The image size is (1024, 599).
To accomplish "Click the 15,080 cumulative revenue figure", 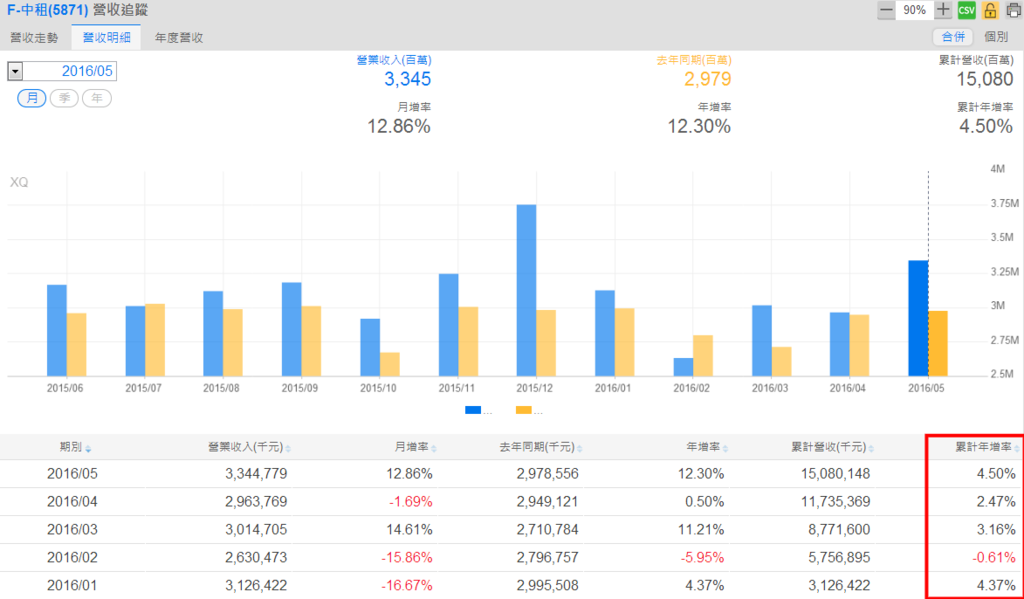I will click(985, 80).
